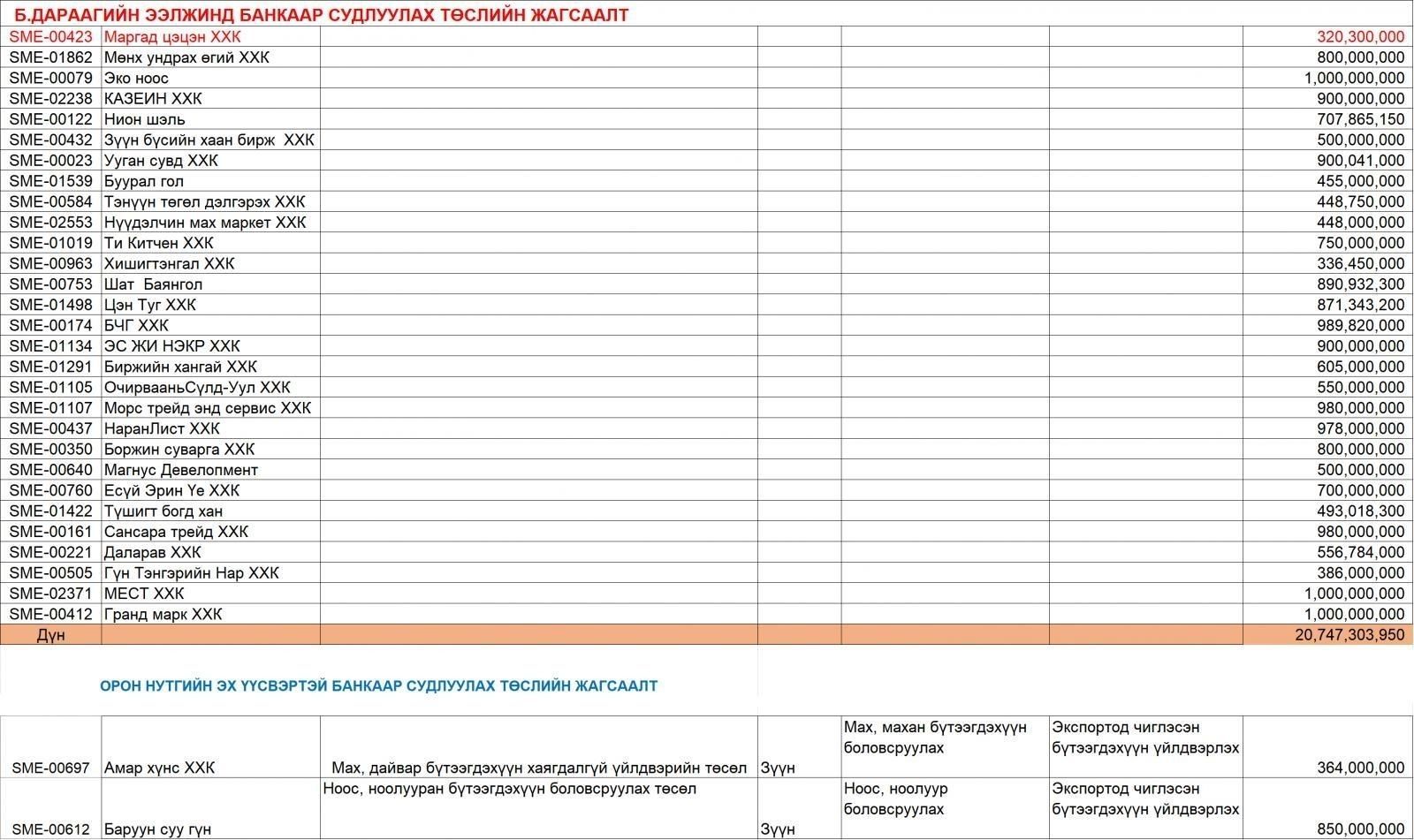The image size is (1414, 840).
Task: Click 'Нүүдэлчин мах маркет ХХК' cell
Action: [x=205, y=223]
